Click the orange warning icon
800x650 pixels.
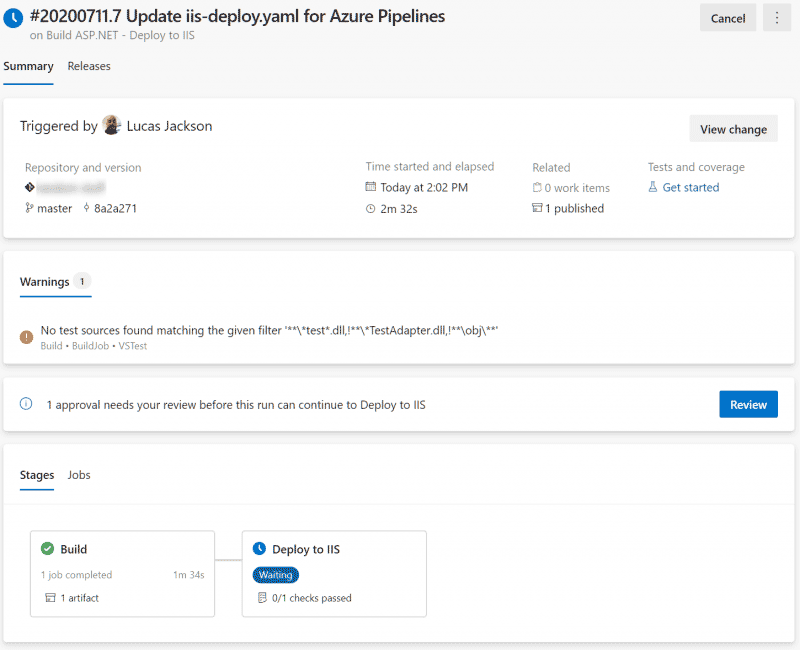pyautogui.click(x=27, y=337)
